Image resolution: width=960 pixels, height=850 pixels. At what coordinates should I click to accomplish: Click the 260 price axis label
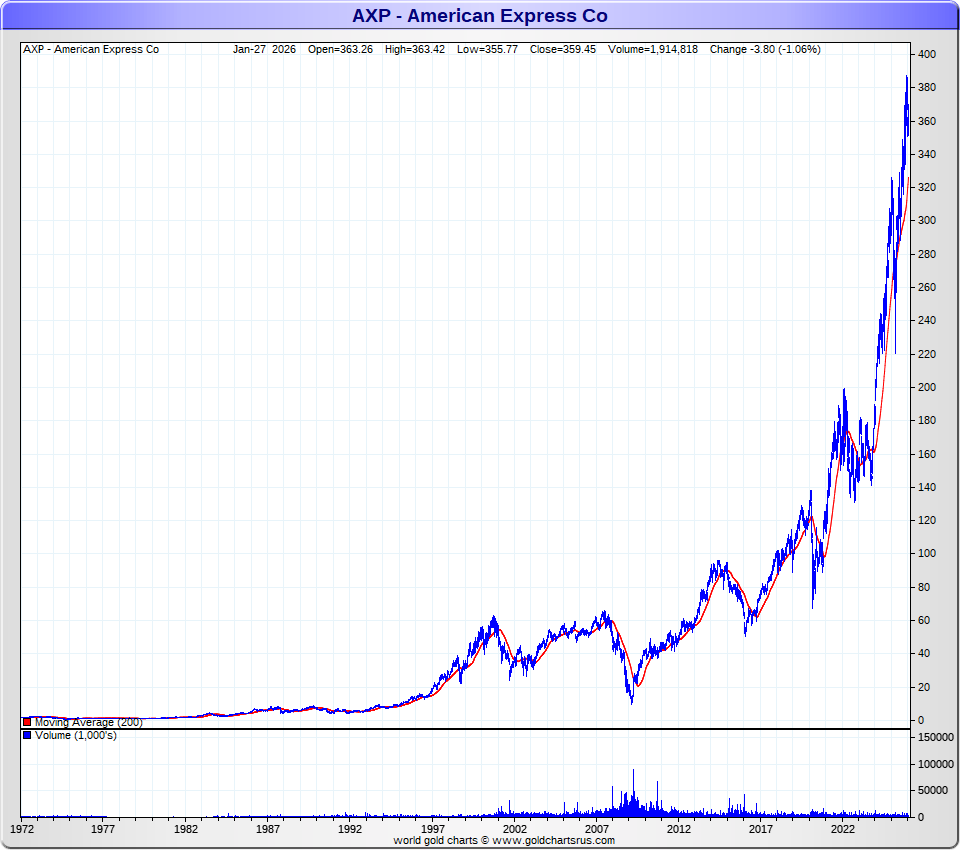click(927, 287)
